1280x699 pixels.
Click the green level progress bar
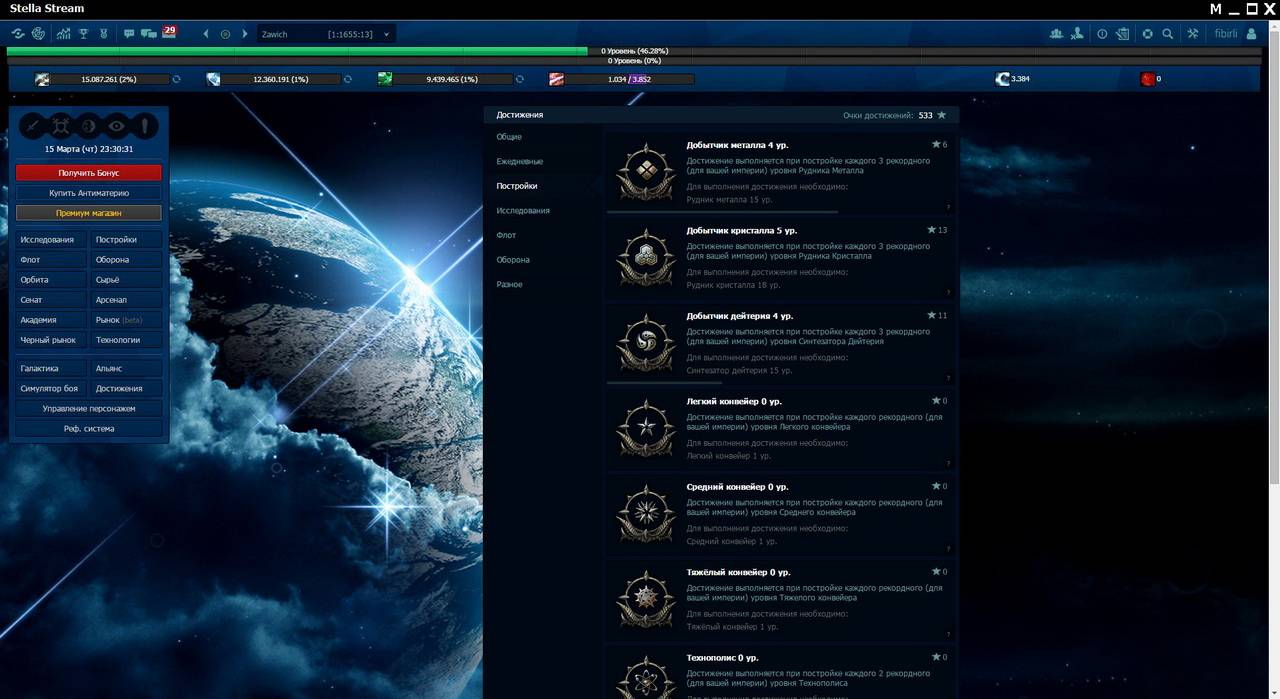(297, 50)
